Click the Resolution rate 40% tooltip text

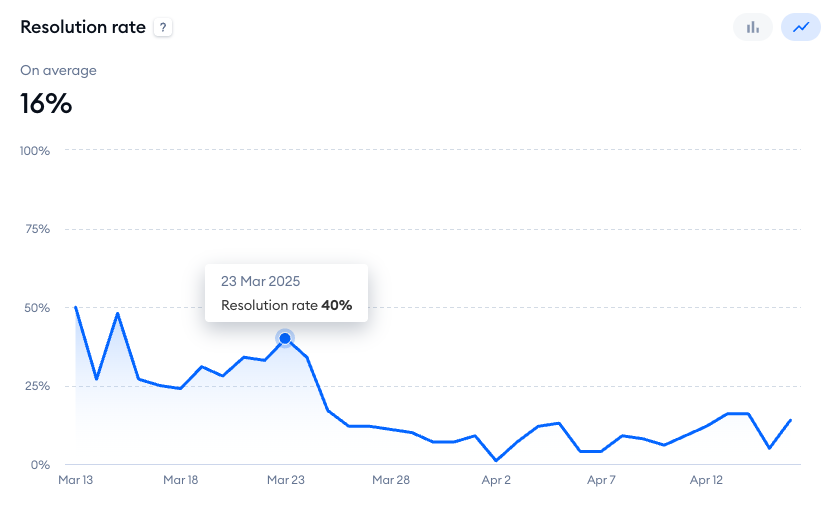click(x=286, y=305)
